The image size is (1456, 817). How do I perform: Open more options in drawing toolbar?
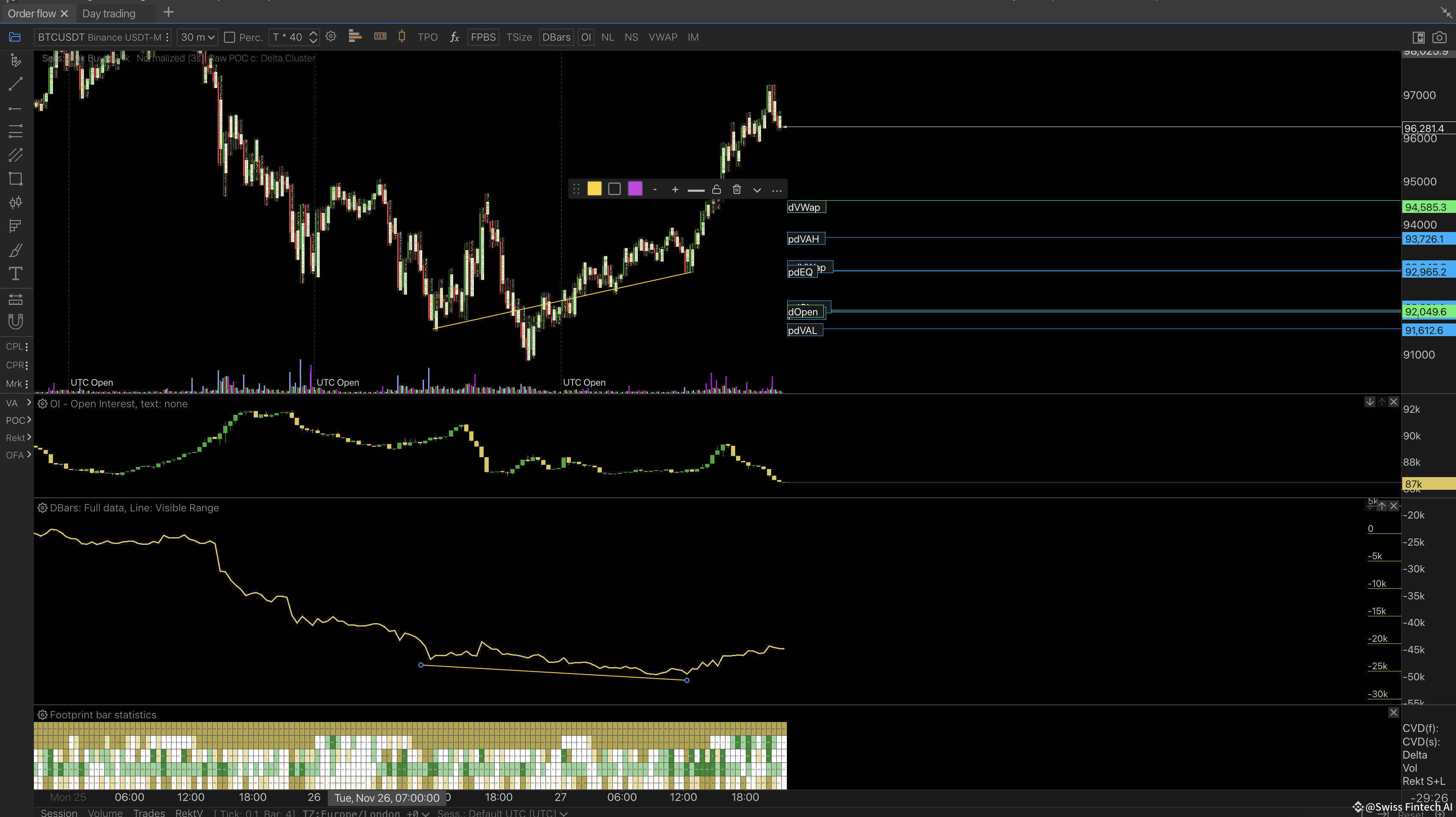coord(777,190)
